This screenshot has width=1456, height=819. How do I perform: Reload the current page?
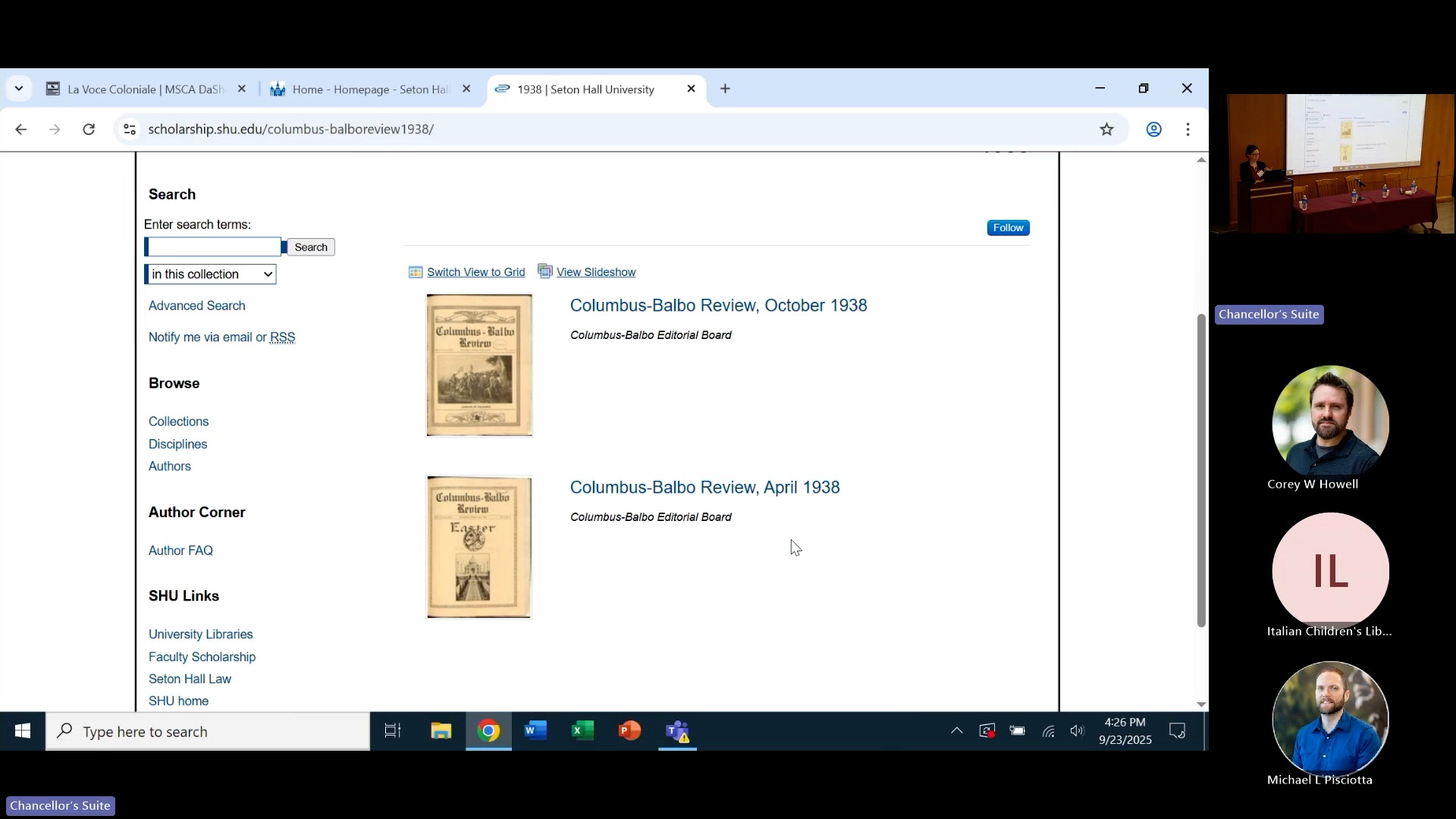(89, 130)
